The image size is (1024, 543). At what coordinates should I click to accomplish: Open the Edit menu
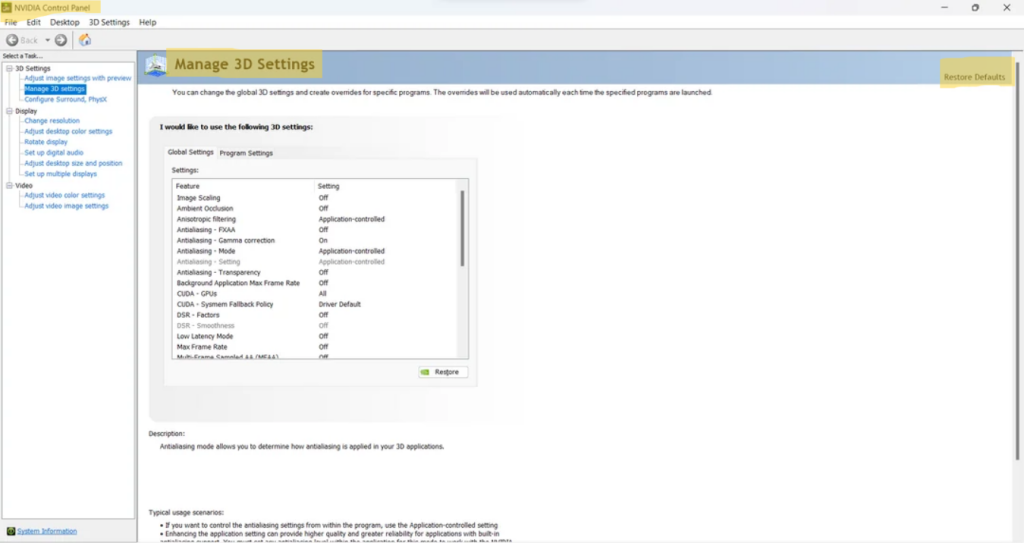(x=33, y=22)
